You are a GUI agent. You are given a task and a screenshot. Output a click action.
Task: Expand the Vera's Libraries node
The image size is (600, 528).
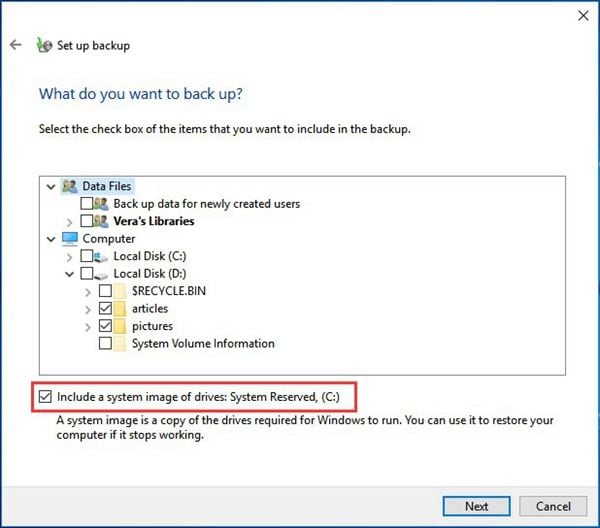[x=69, y=222]
